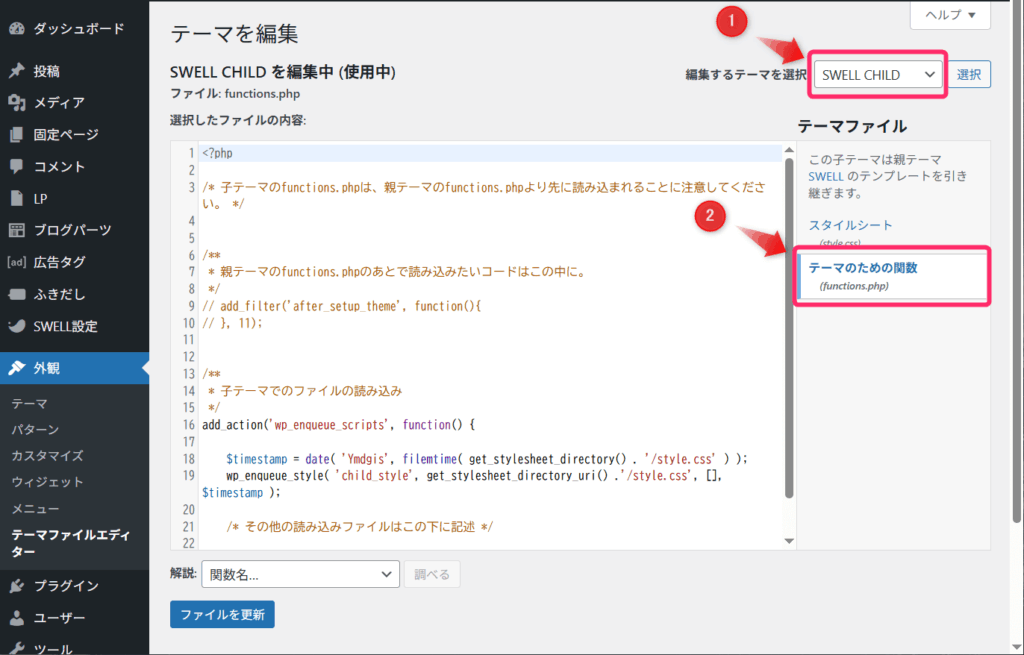
Task: Open スタイルシート theme file
Action: [x=850, y=225]
